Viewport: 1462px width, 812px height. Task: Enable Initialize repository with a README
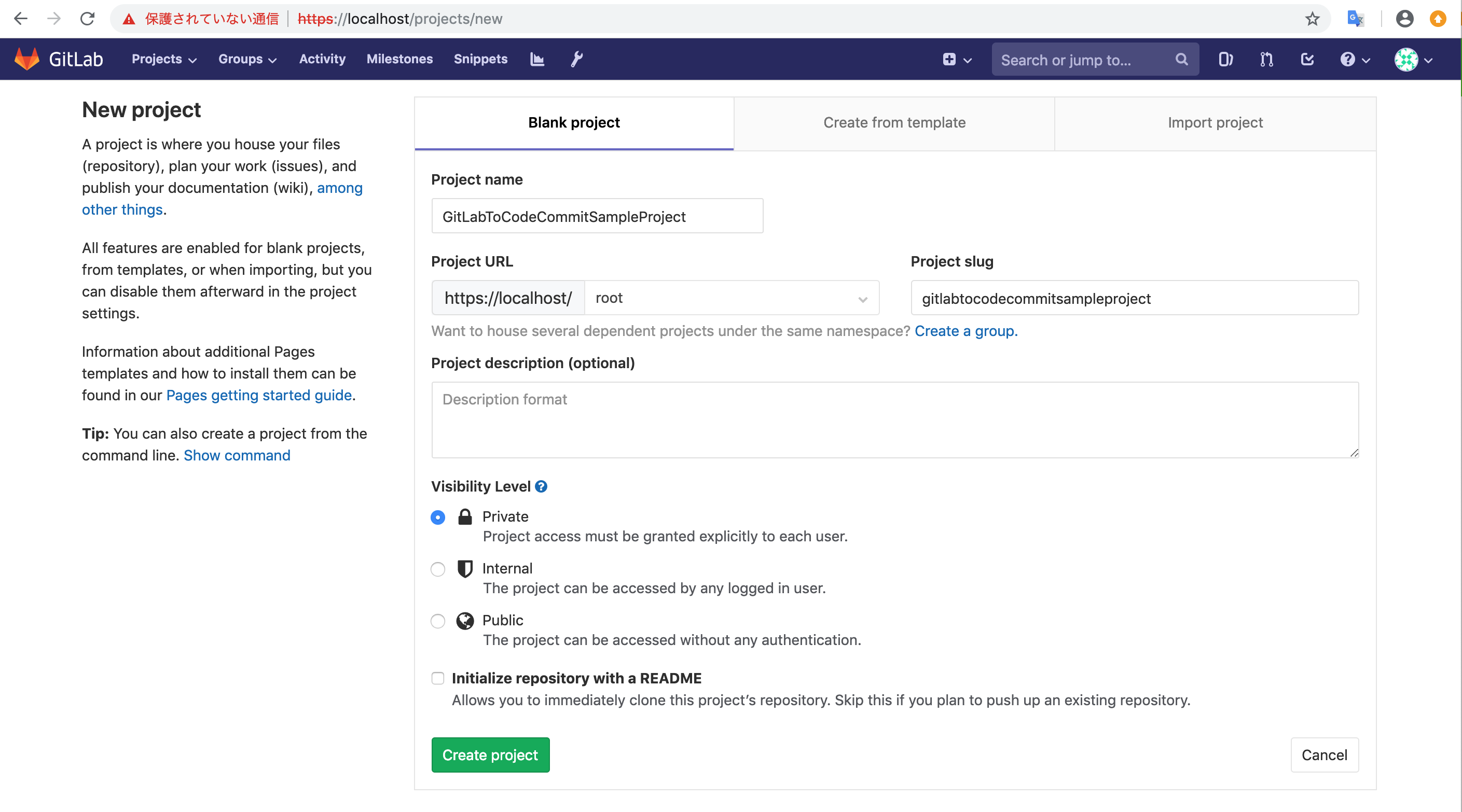coord(437,678)
